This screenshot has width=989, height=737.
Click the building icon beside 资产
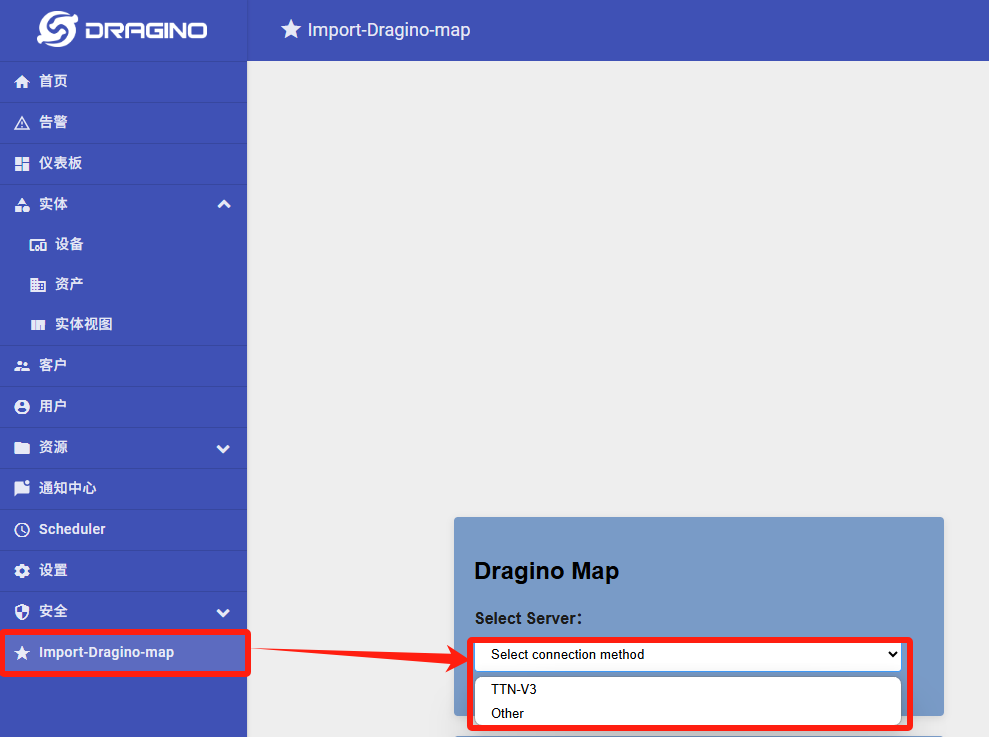(x=38, y=285)
